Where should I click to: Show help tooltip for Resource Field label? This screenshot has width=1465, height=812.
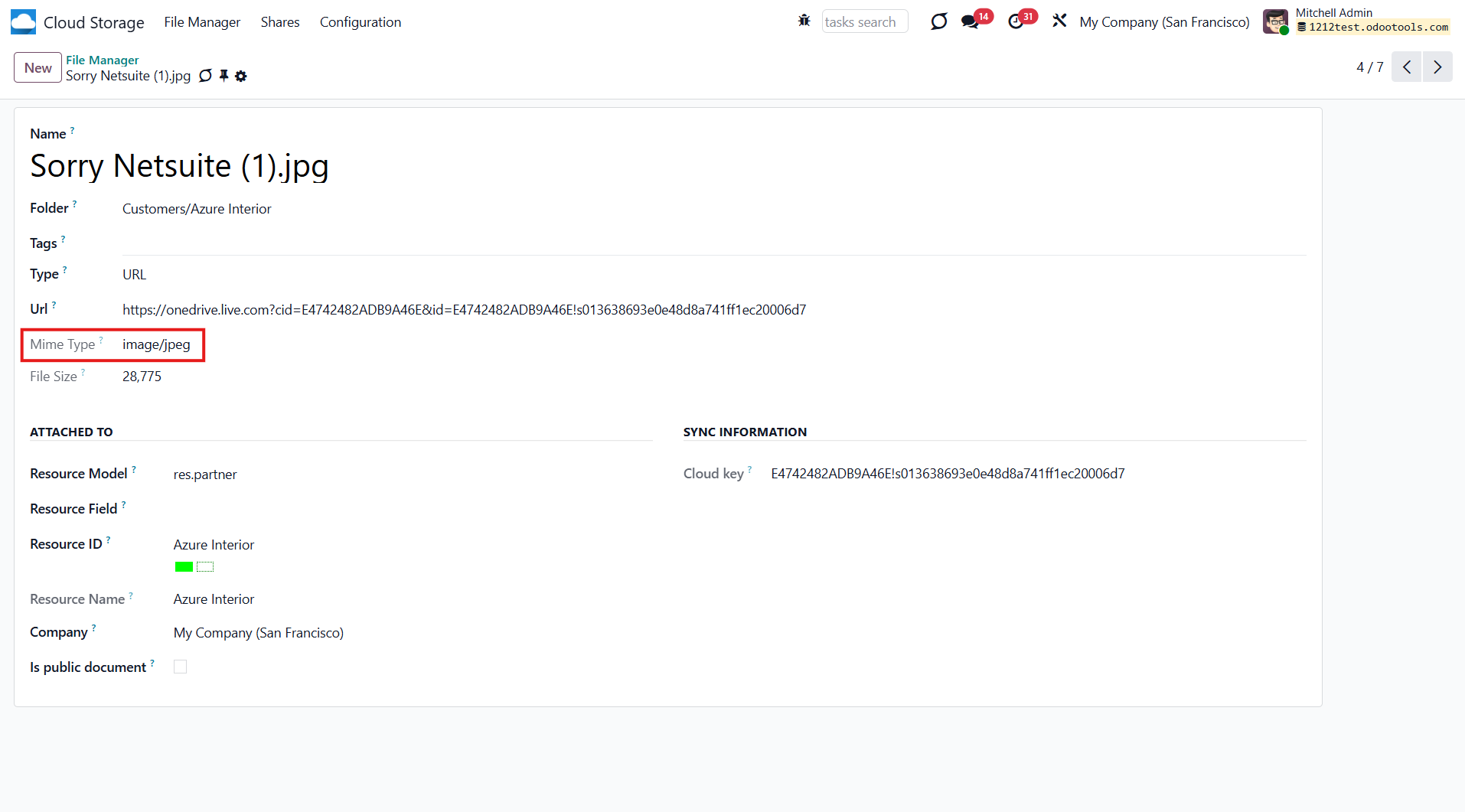click(x=123, y=504)
